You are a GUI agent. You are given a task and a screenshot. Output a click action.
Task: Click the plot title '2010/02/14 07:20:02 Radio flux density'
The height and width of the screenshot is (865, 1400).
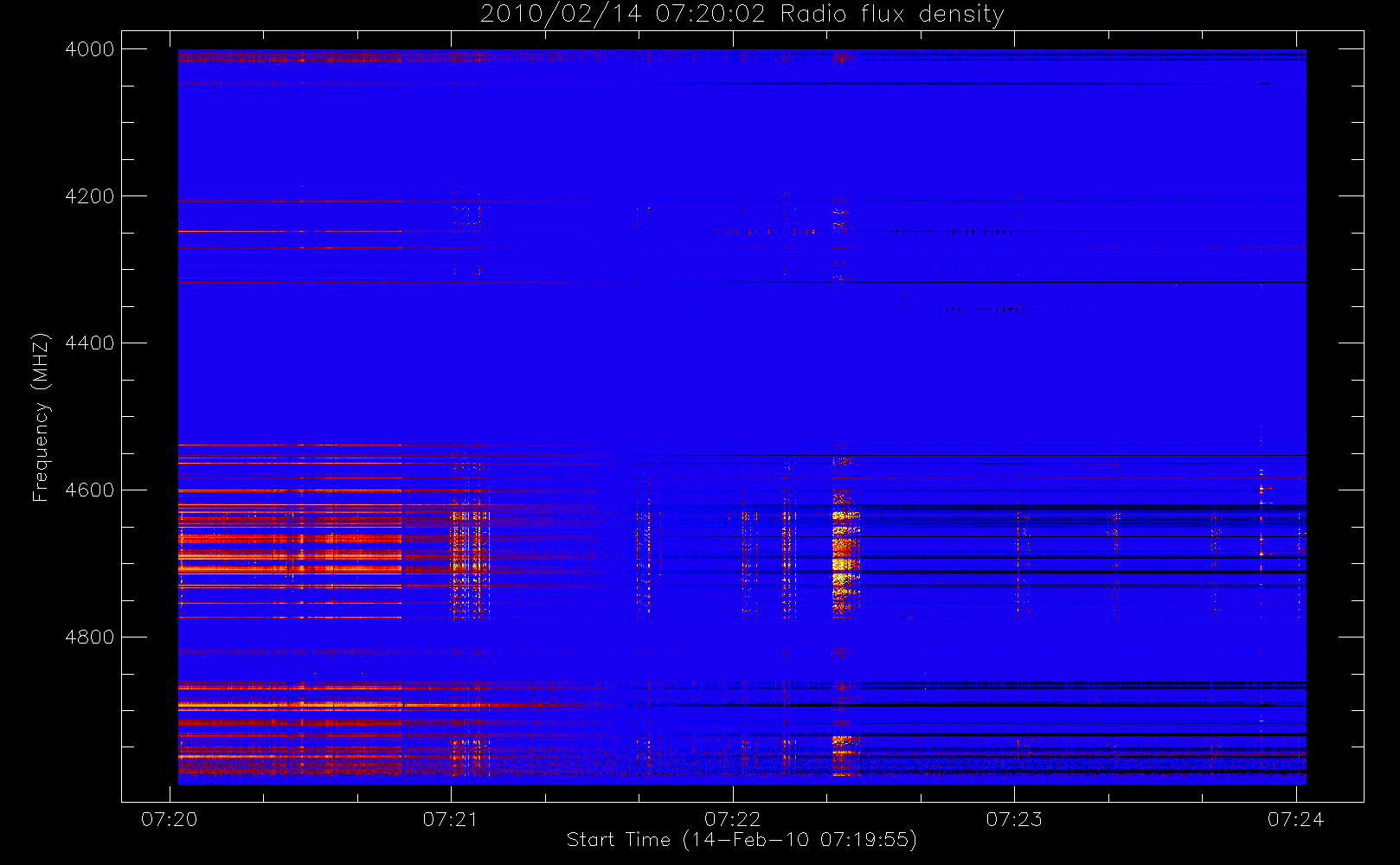click(x=742, y=15)
